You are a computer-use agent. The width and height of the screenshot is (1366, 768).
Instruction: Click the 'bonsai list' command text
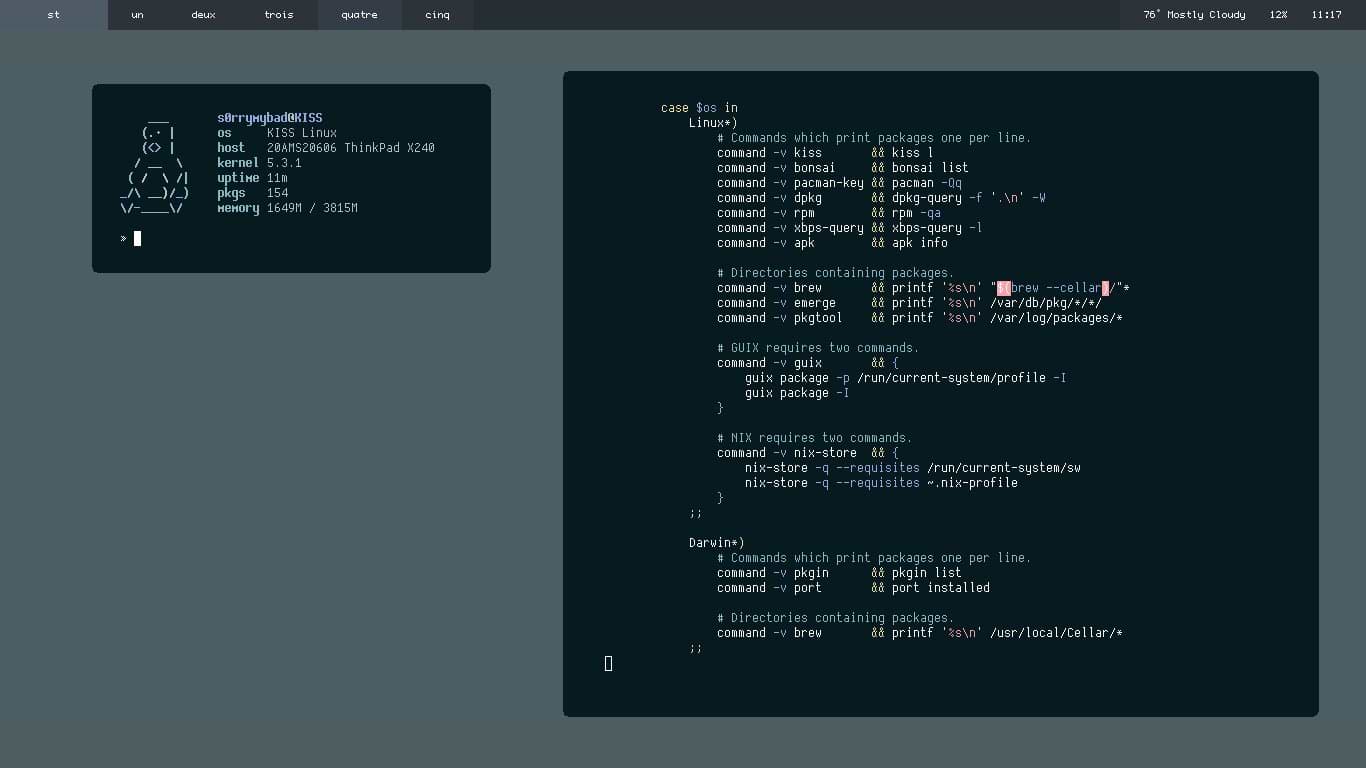(930, 168)
